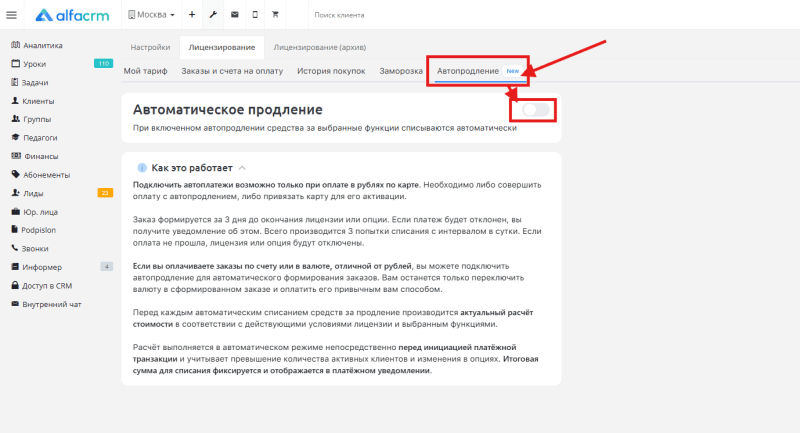800x433 pixels.
Task: Go to Заказы и счета на оплату
Action: point(232,71)
